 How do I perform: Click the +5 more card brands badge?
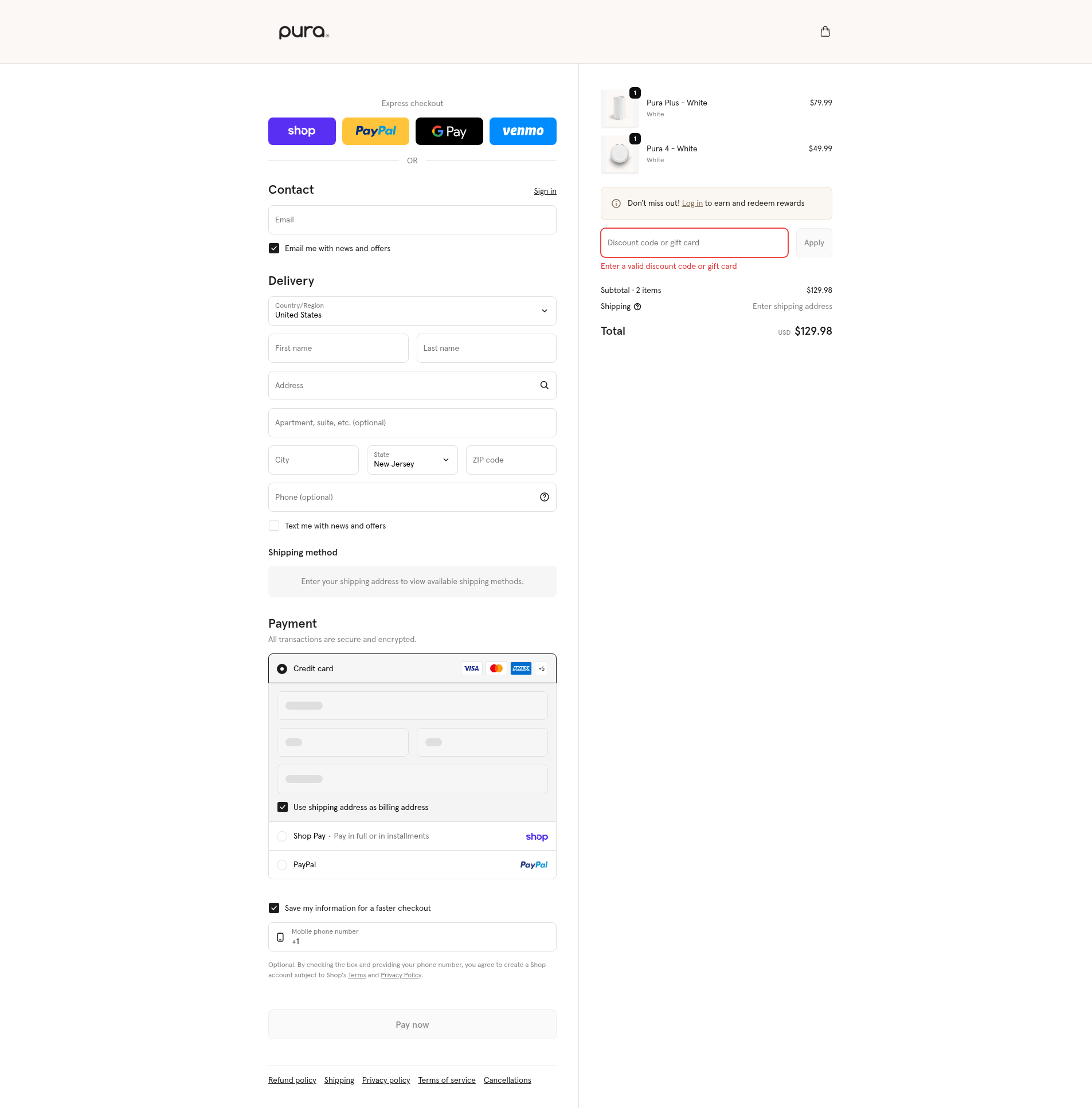pyautogui.click(x=541, y=669)
